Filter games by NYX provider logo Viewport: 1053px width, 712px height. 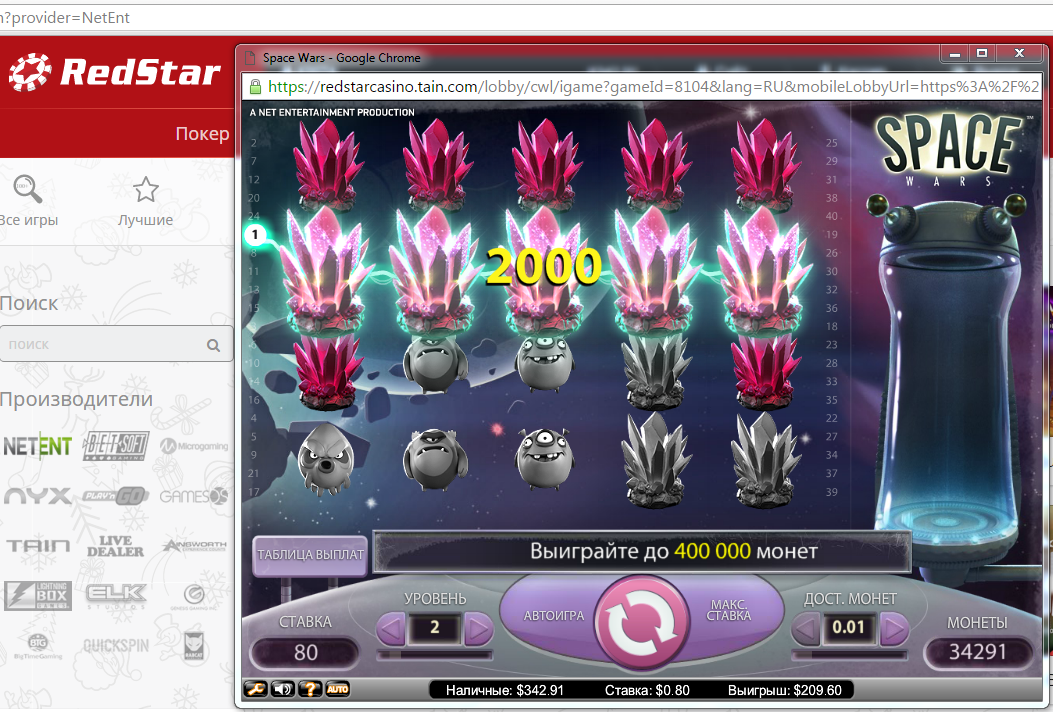(37, 496)
